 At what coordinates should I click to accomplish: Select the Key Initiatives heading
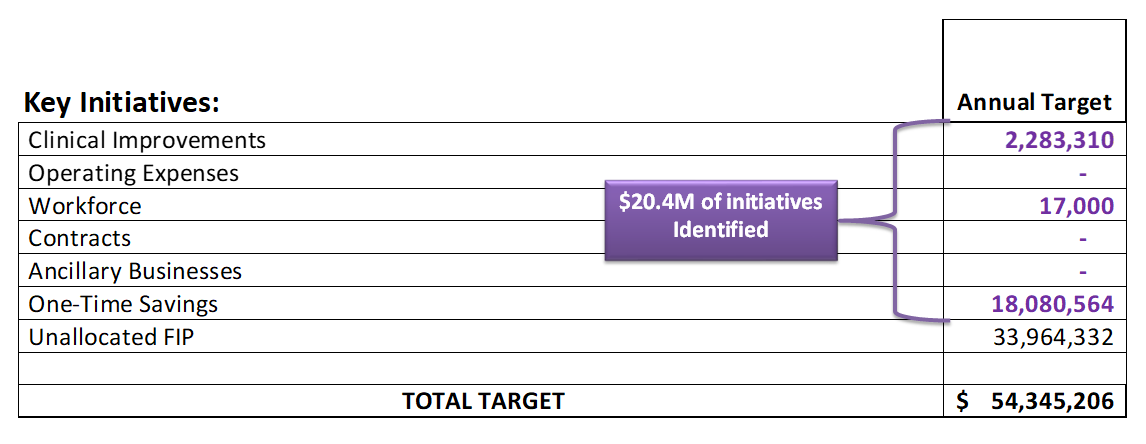121,103
